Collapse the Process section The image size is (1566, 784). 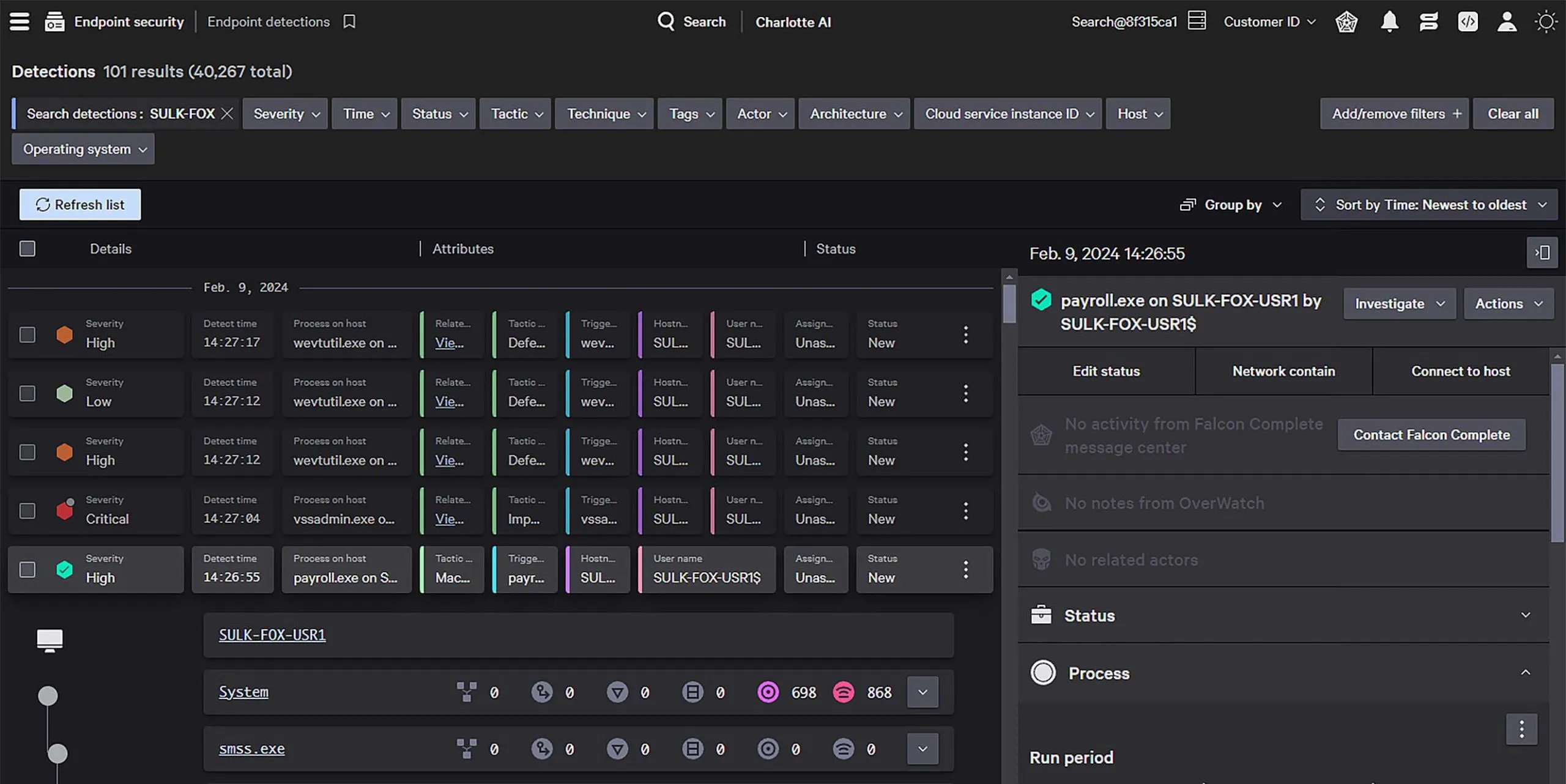click(1283, 673)
